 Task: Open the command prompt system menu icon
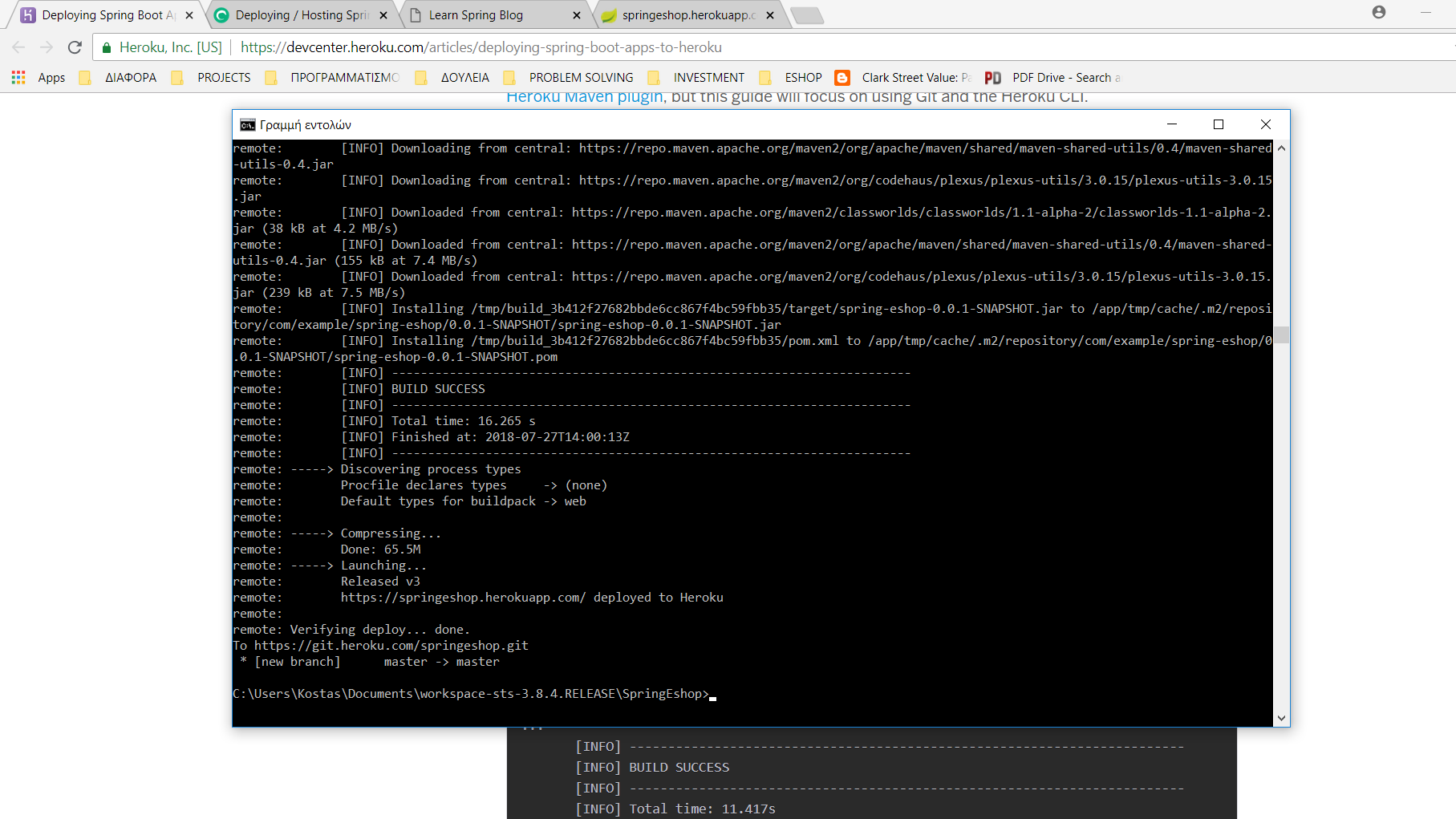point(248,124)
